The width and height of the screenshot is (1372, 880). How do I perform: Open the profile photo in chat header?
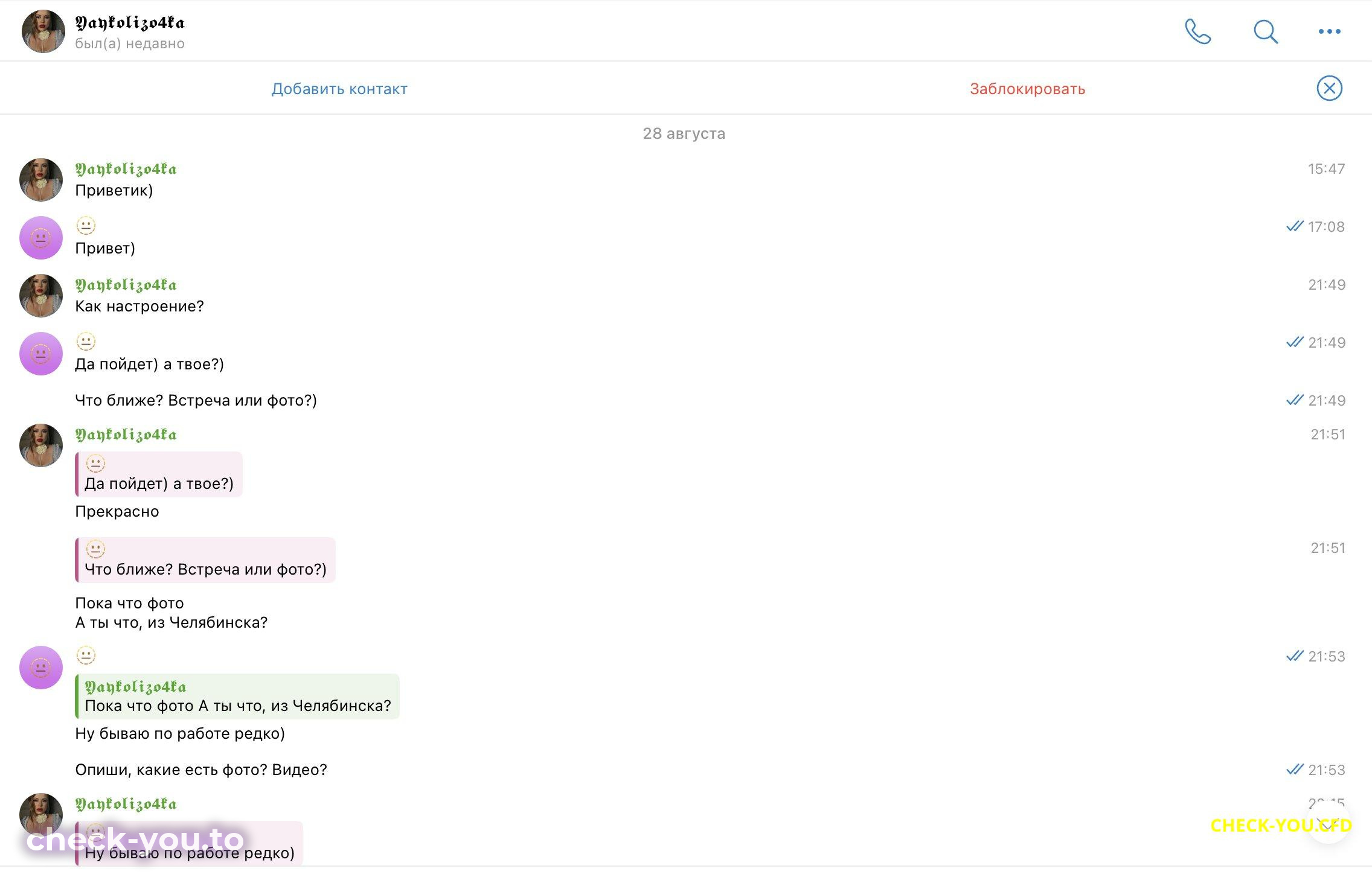coord(43,31)
